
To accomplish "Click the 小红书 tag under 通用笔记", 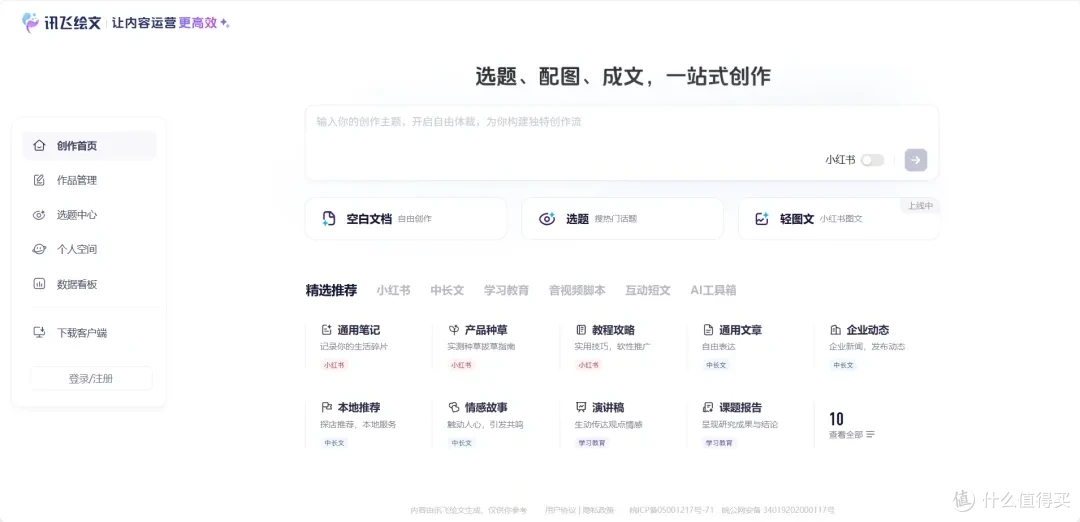I will coord(334,365).
